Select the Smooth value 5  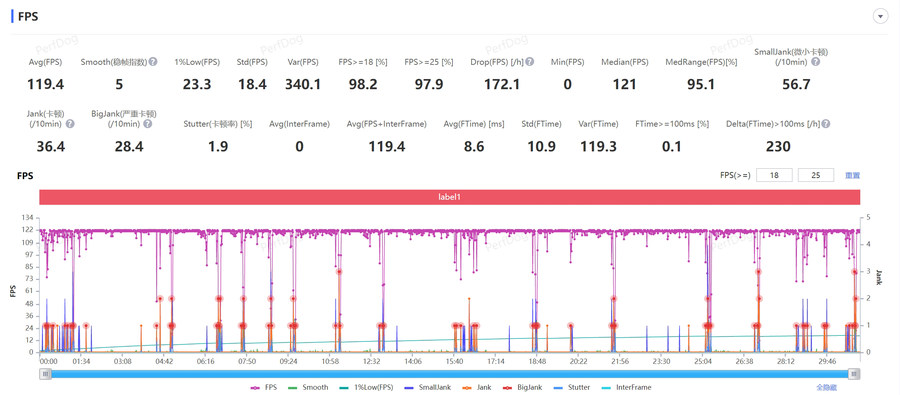tap(119, 85)
